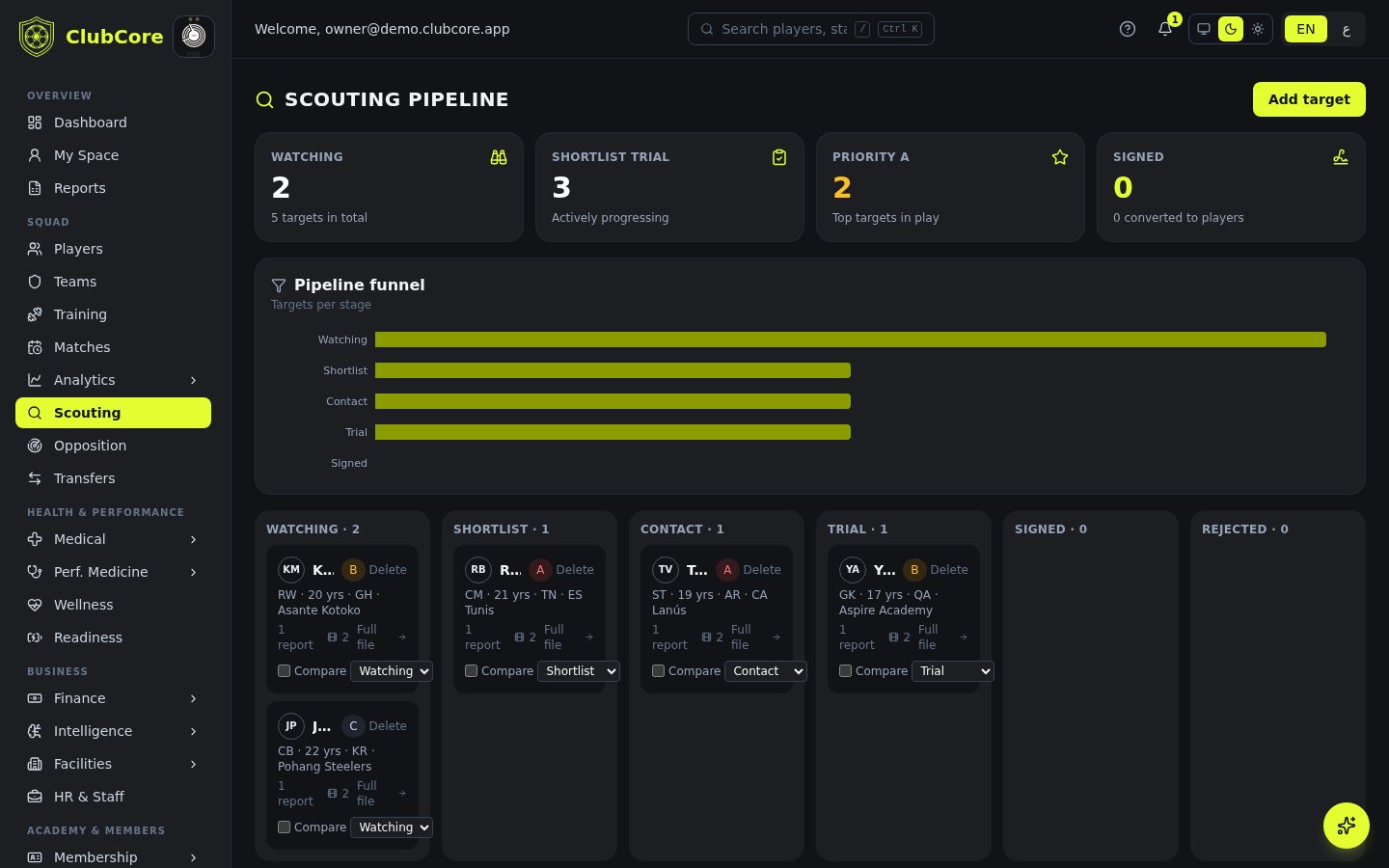Open Transfers in the sidebar
Viewport: 1389px width, 868px height.
113,478
